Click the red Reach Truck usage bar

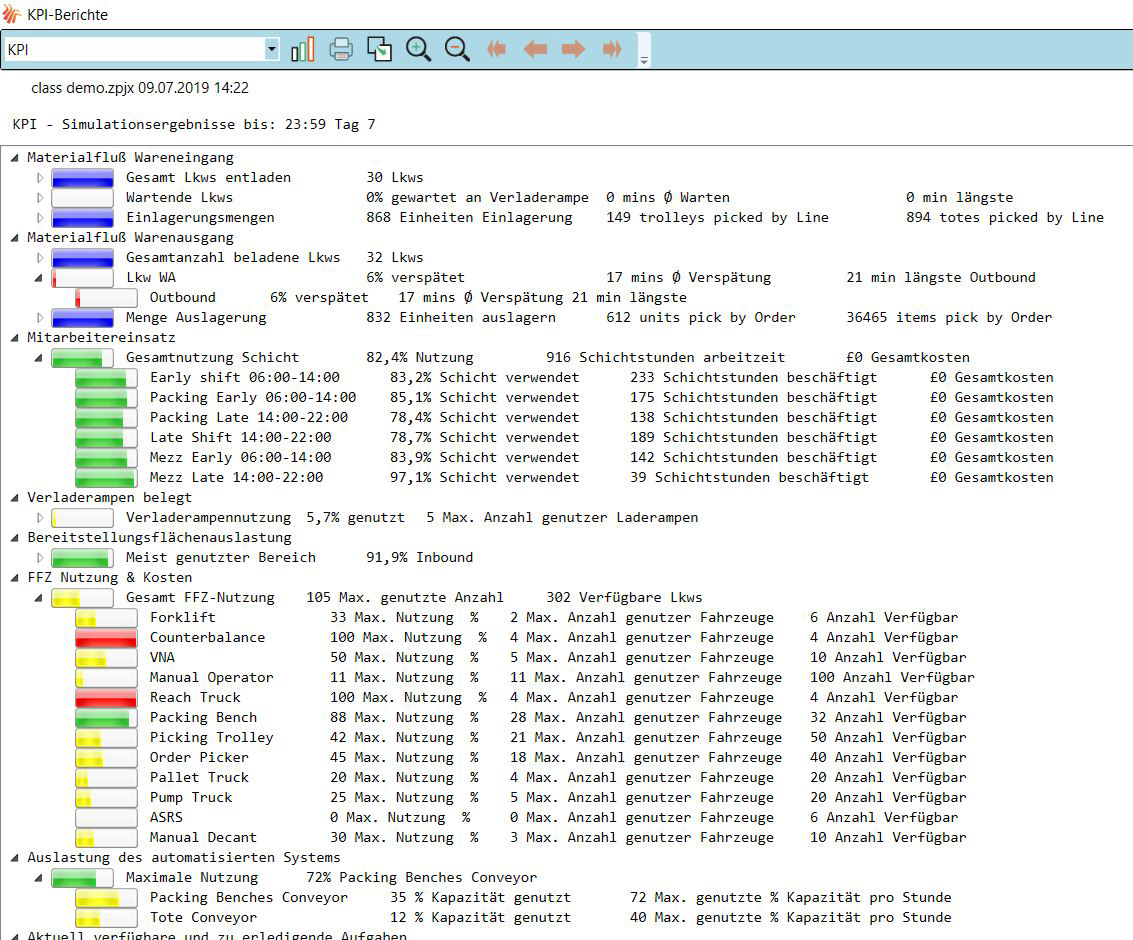tap(106, 697)
